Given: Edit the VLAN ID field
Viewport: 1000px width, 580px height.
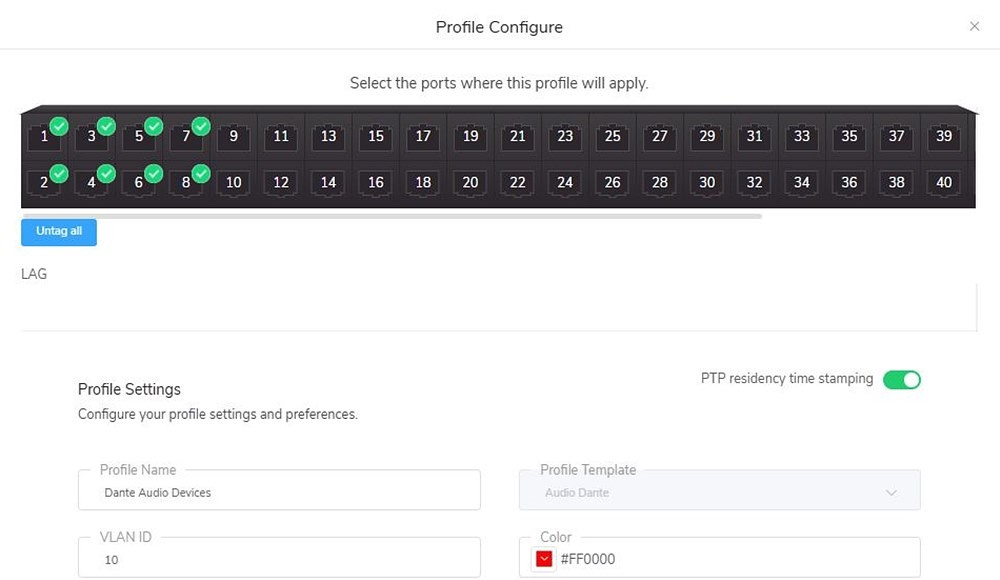Looking at the screenshot, I should point(279,558).
